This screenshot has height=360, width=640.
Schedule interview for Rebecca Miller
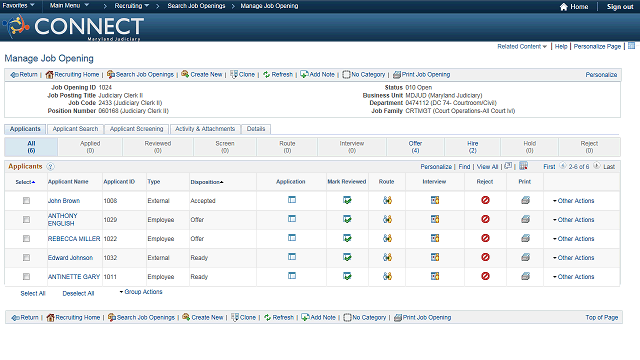pyautogui.click(x=435, y=238)
